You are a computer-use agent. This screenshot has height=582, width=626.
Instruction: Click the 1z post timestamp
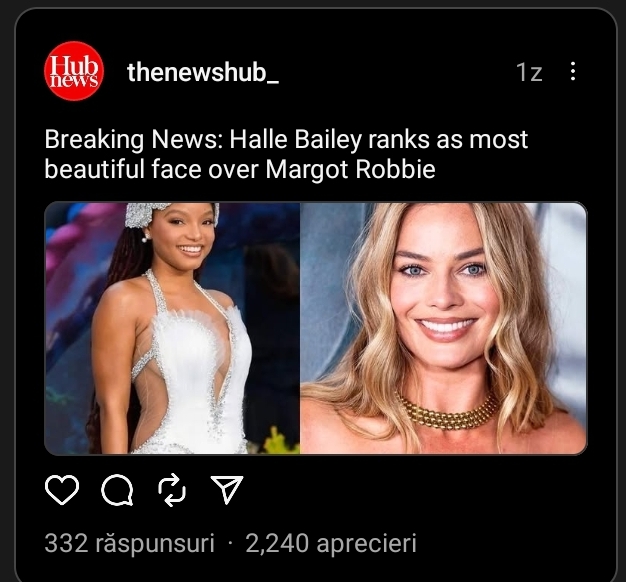click(529, 72)
